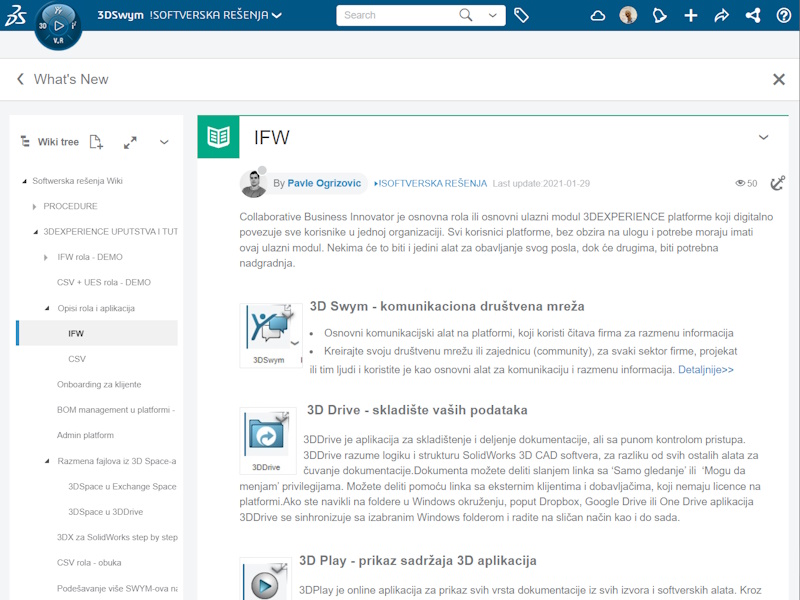Expand the PROCEDURE tree node
800x600 pixels.
click(36, 205)
